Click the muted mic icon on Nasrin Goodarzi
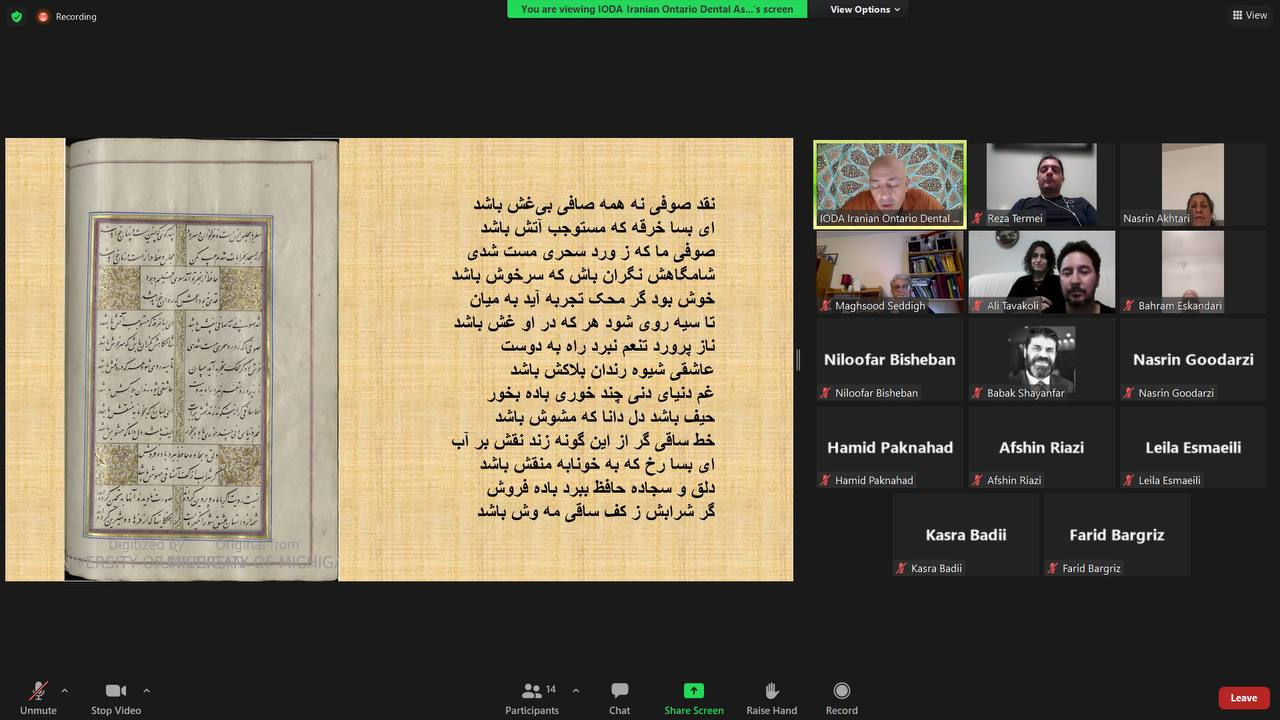 (x=1129, y=393)
